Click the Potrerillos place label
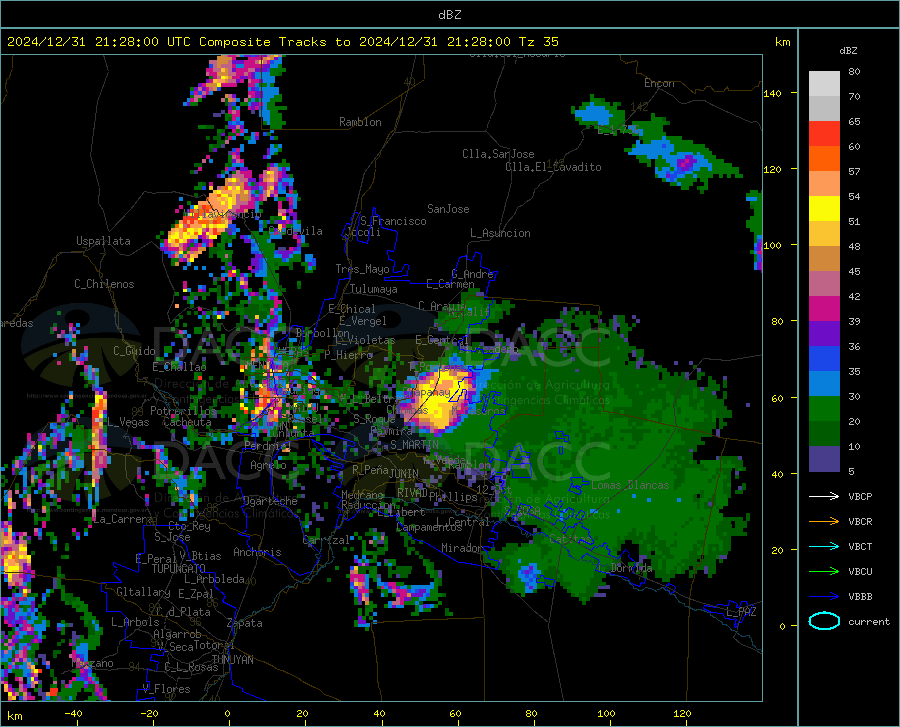 [183, 411]
